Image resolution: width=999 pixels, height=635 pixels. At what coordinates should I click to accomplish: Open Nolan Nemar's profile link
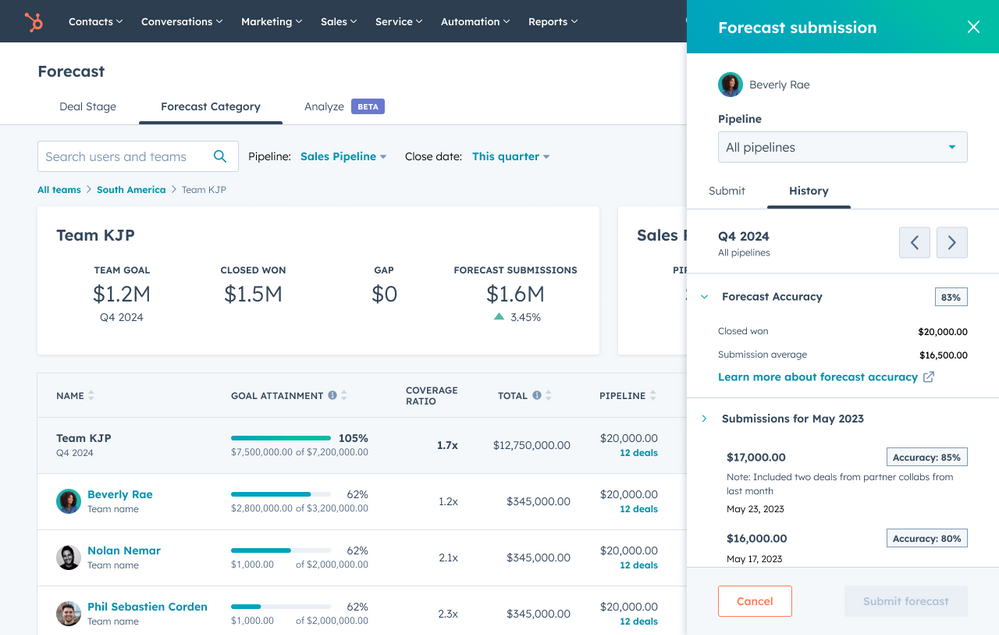pyautogui.click(x=124, y=550)
